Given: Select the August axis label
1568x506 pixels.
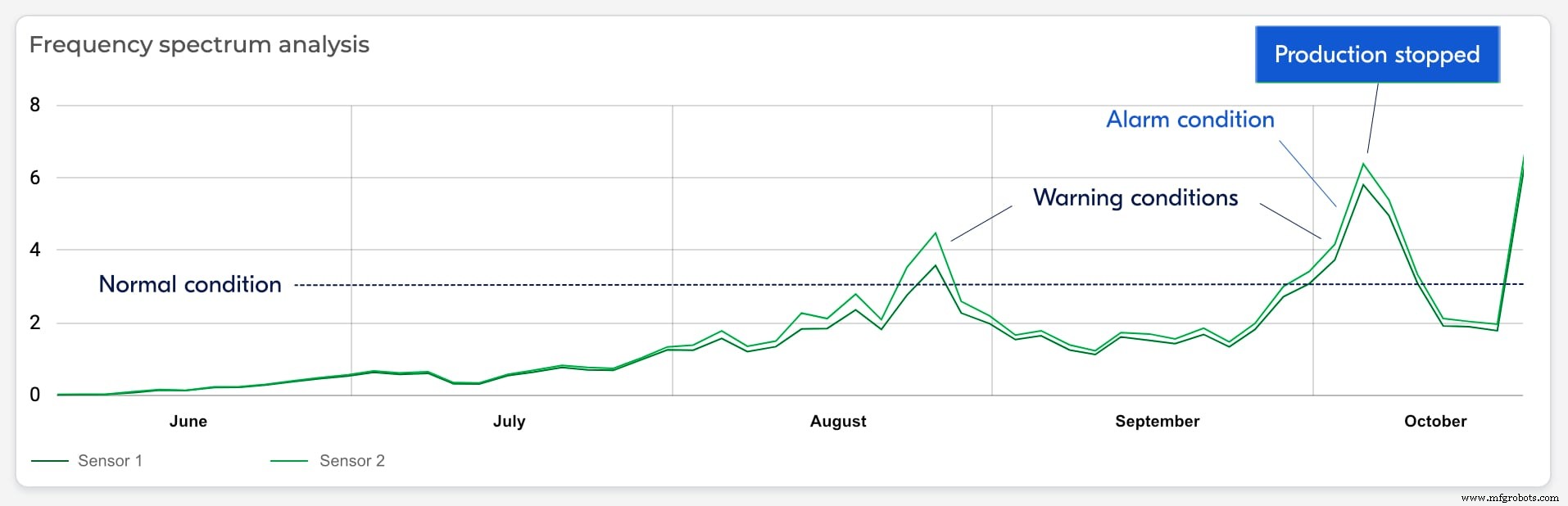Looking at the screenshot, I should coord(837,421).
